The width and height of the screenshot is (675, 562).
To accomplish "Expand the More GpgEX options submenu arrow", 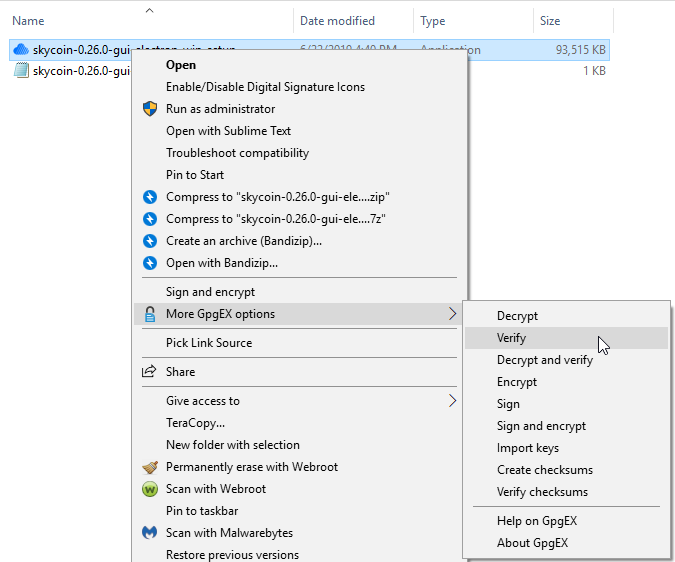I will tap(452, 314).
